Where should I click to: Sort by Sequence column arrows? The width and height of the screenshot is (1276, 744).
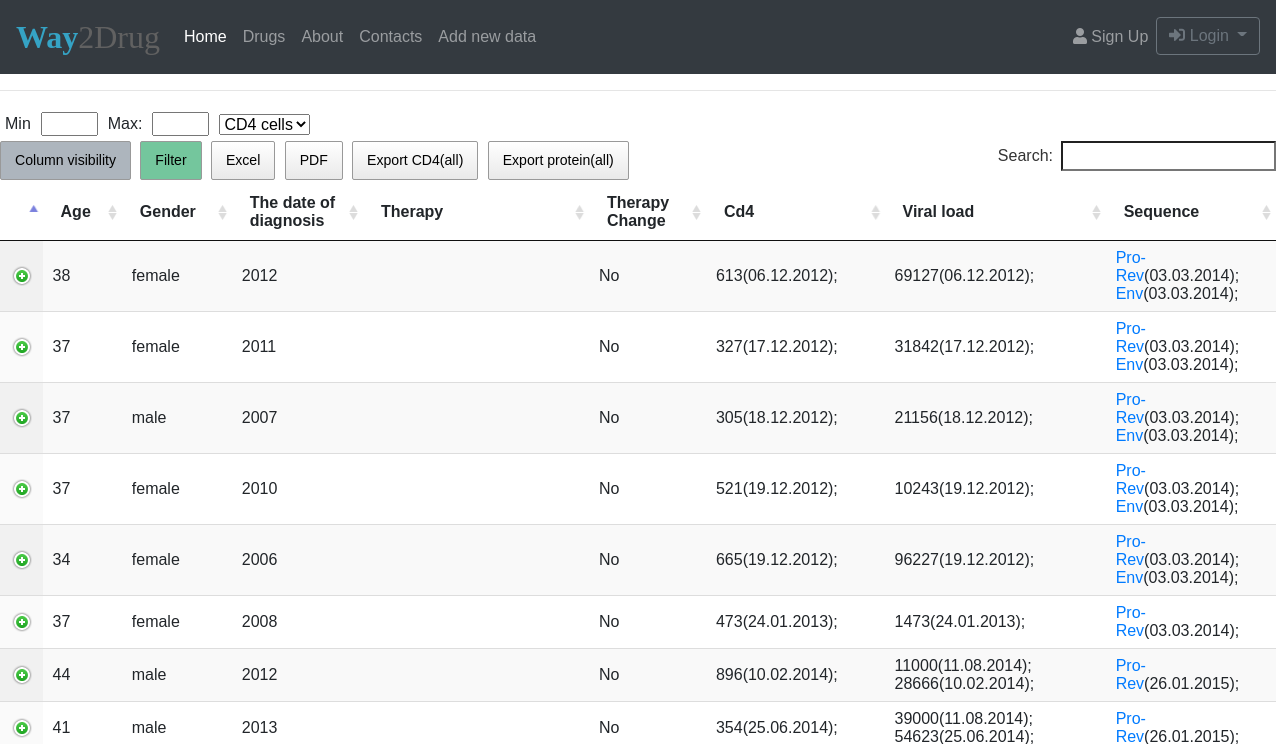coord(1266,212)
